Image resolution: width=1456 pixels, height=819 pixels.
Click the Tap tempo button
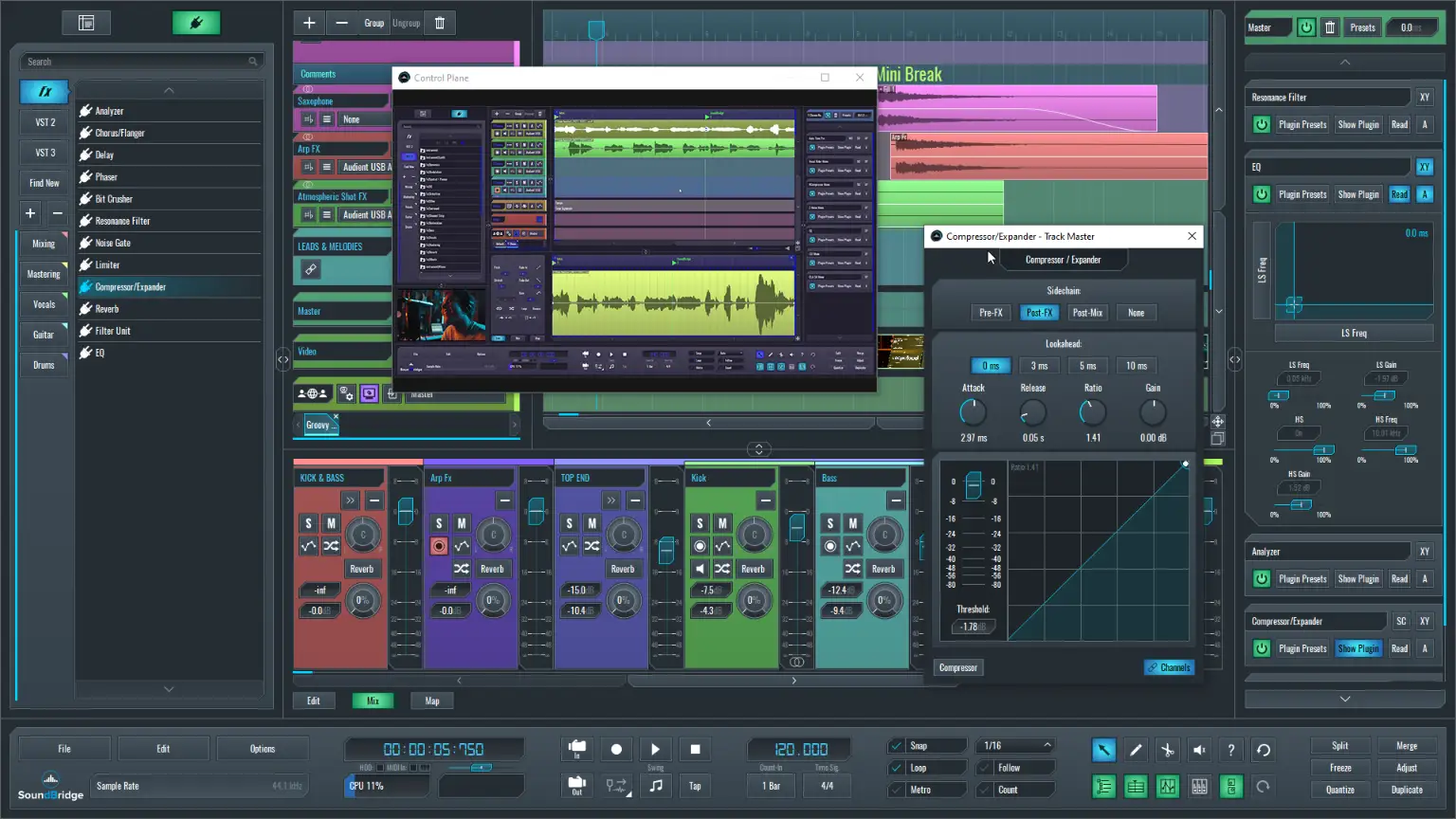click(695, 786)
